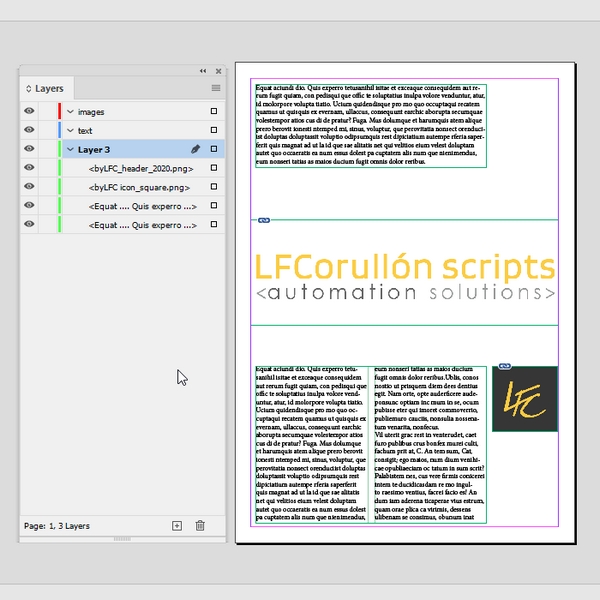The image size is (600, 600).
Task: Click selection square for first Equat item
Action: click(x=214, y=205)
